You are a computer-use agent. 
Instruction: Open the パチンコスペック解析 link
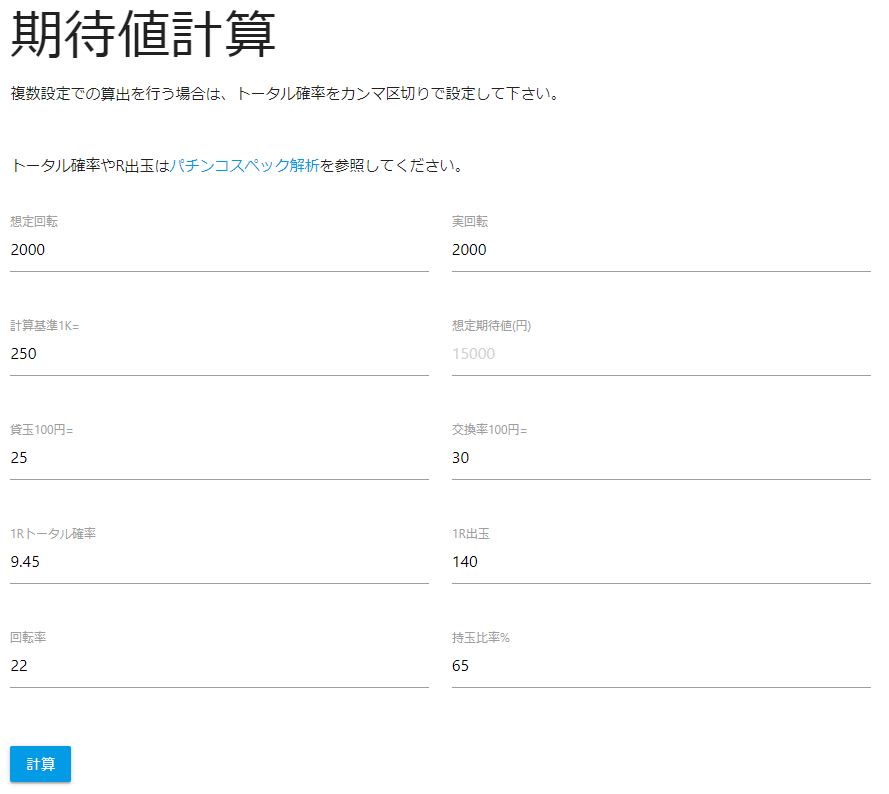245,166
